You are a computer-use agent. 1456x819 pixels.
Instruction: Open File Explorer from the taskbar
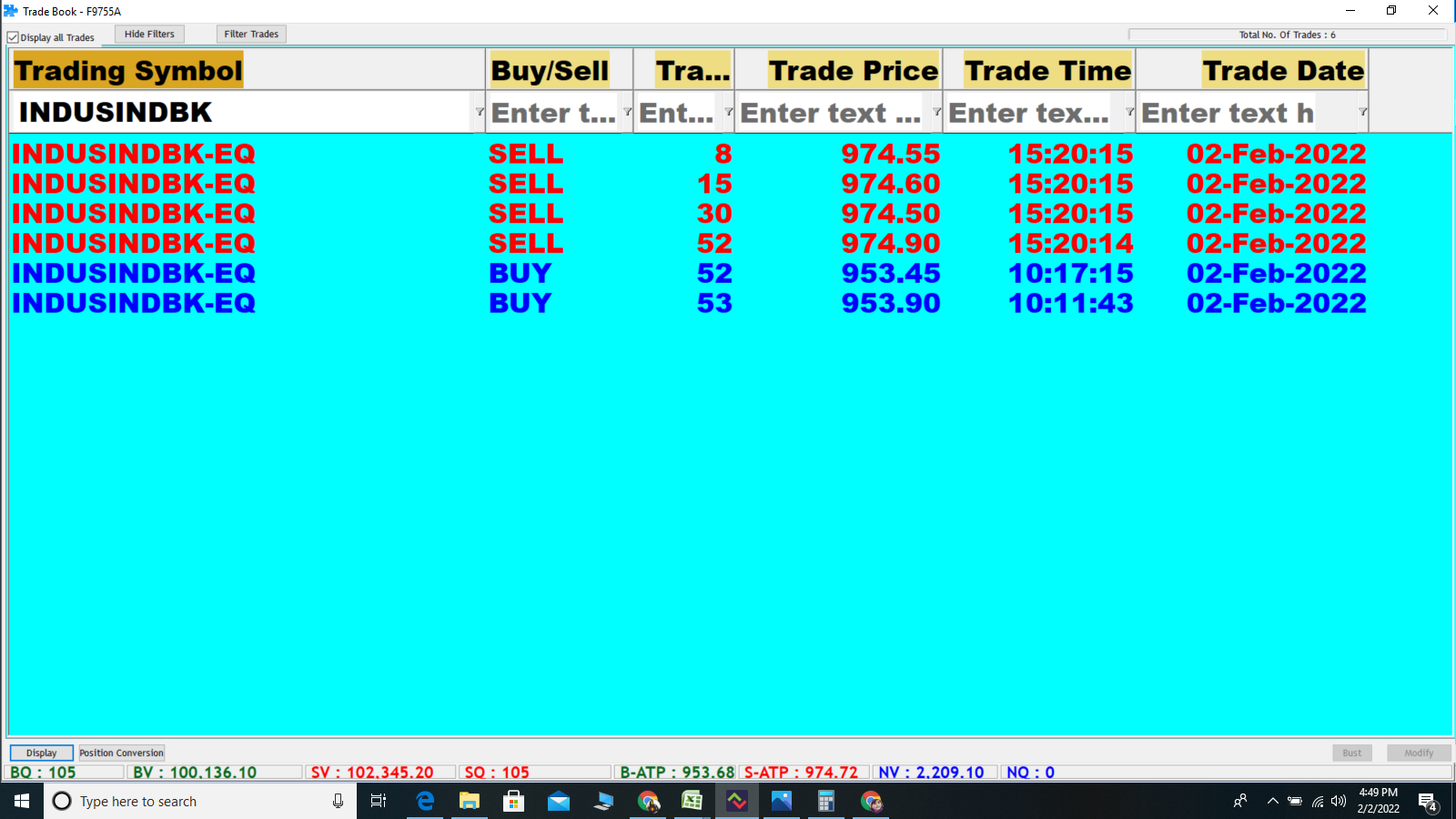pos(470,801)
